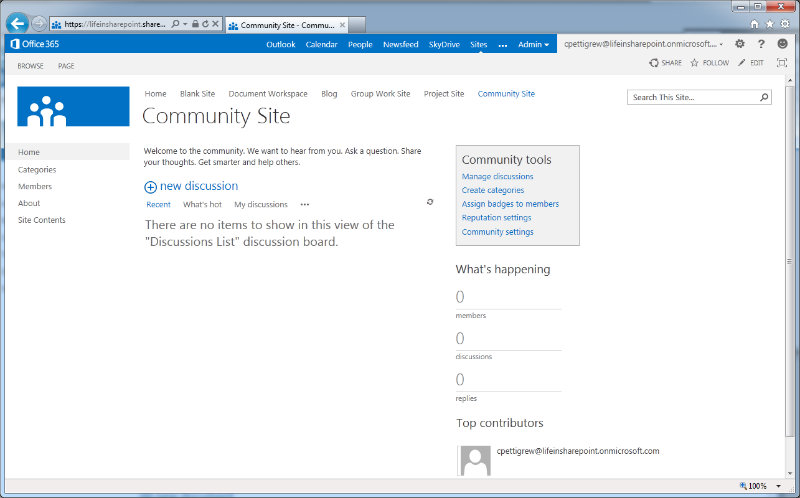Open People from the top navigation

click(x=360, y=44)
